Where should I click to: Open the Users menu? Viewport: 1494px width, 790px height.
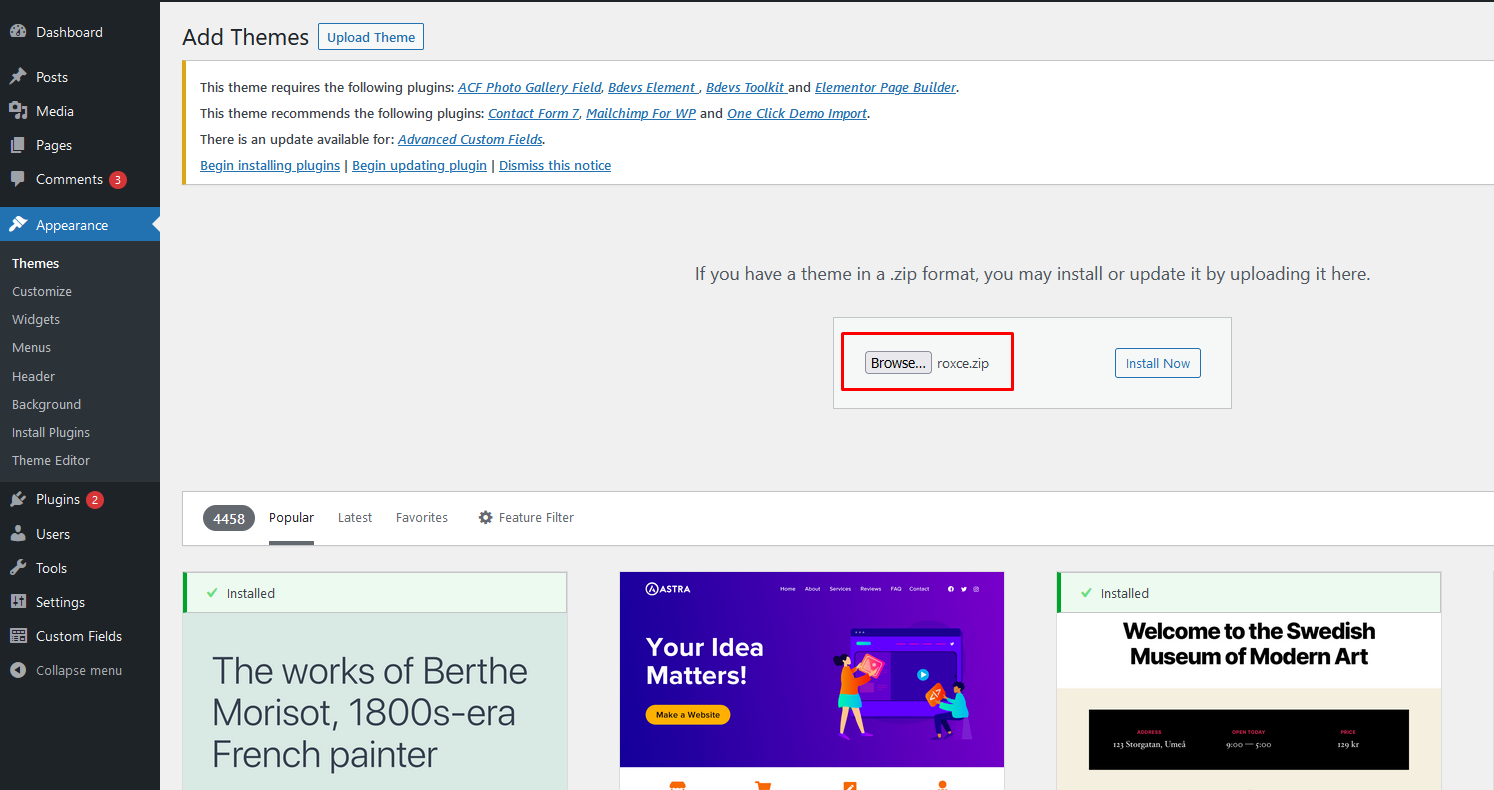click(x=80, y=534)
